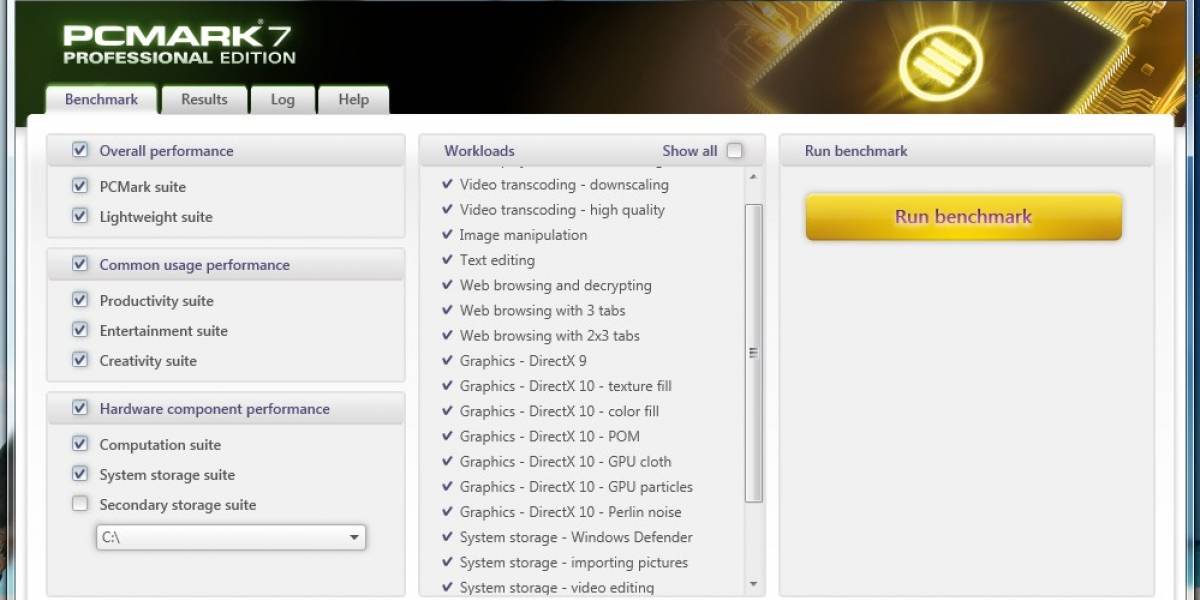This screenshot has height=600, width=1200.
Task: Toggle the Hardware component performance checkbox
Action: 80,409
